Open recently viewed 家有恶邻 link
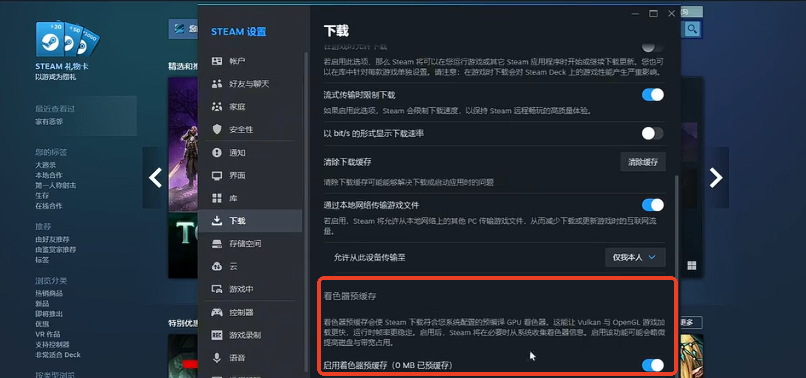Viewport: 806px width, 378px height. [x=49, y=122]
